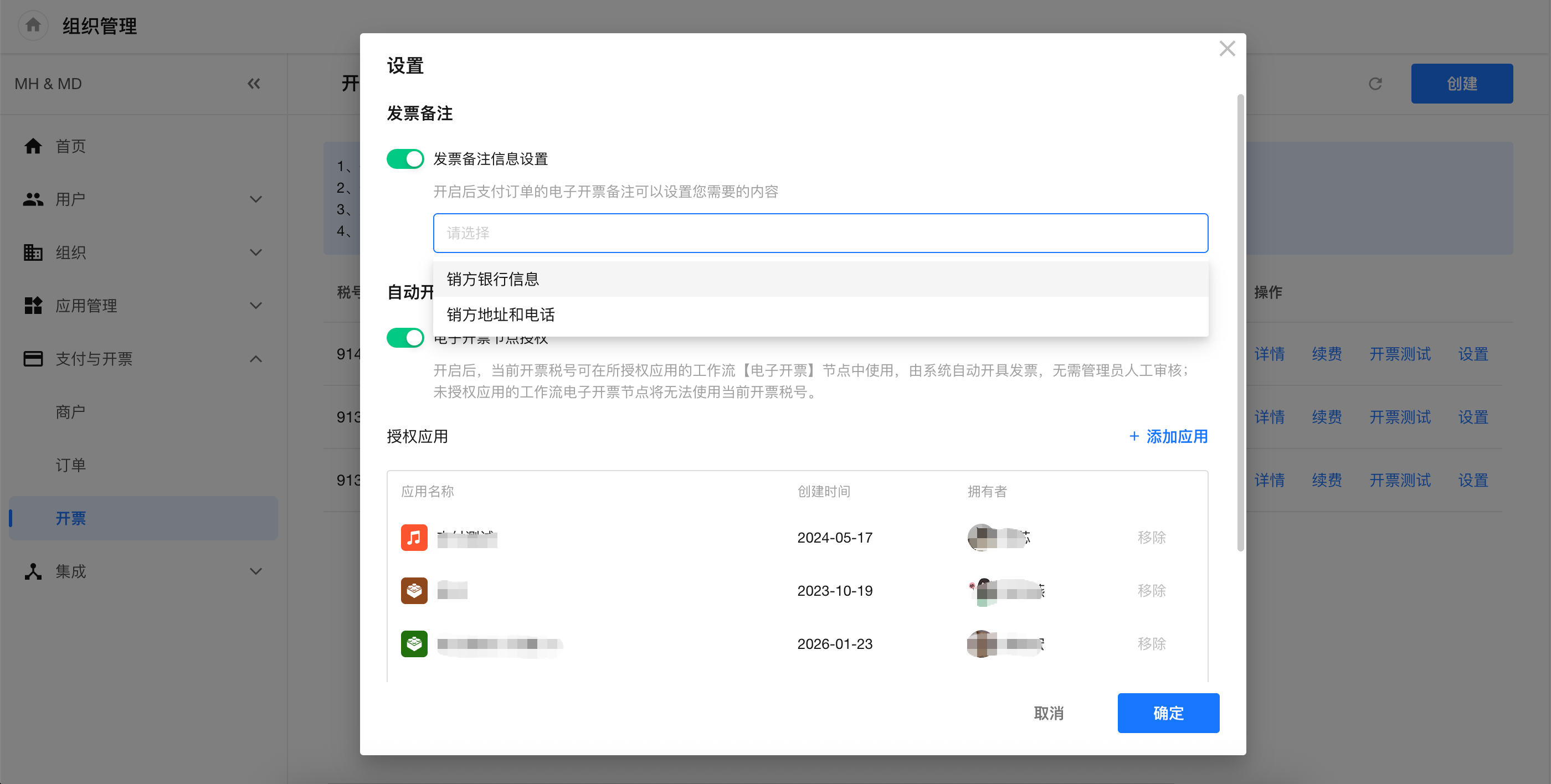Click the 添加应用 link
Viewport: 1551px width, 784px height.
(x=1168, y=436)
